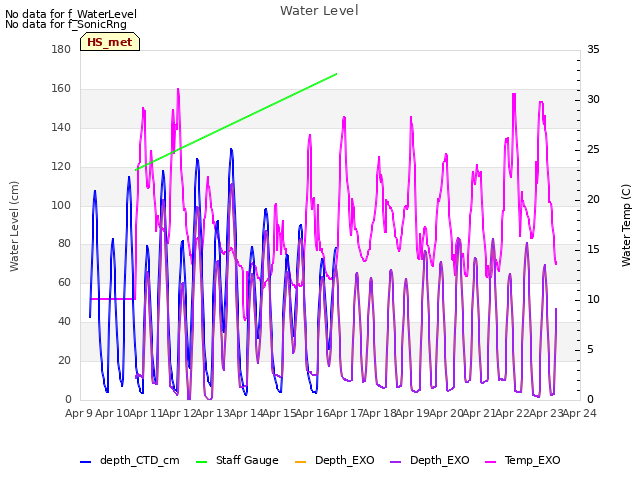Toggle Staff Gauge legend entry
Viewport: 640px width, 480px height.
point(237,460)
